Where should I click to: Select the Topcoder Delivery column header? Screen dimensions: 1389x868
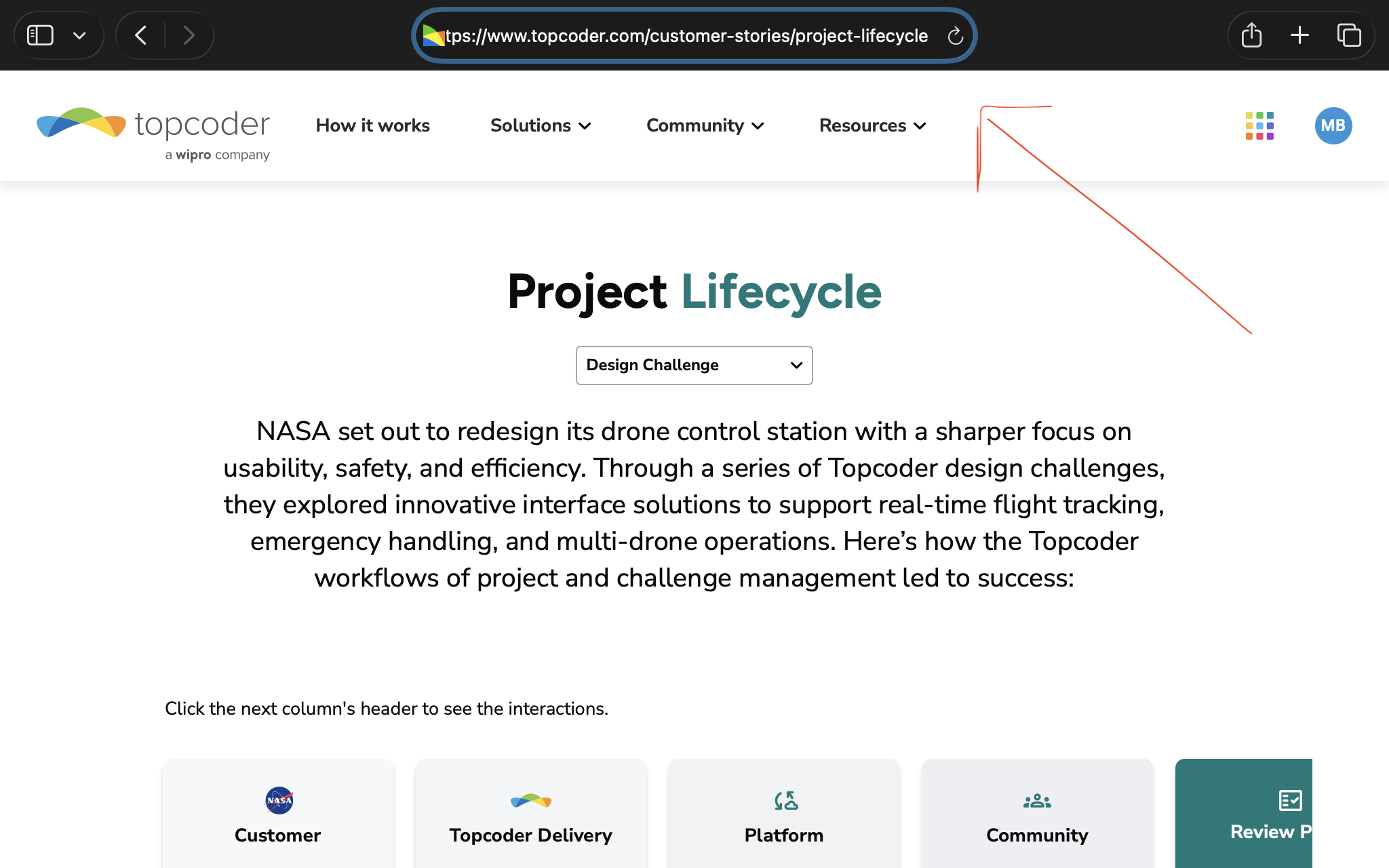pos(530,816)
